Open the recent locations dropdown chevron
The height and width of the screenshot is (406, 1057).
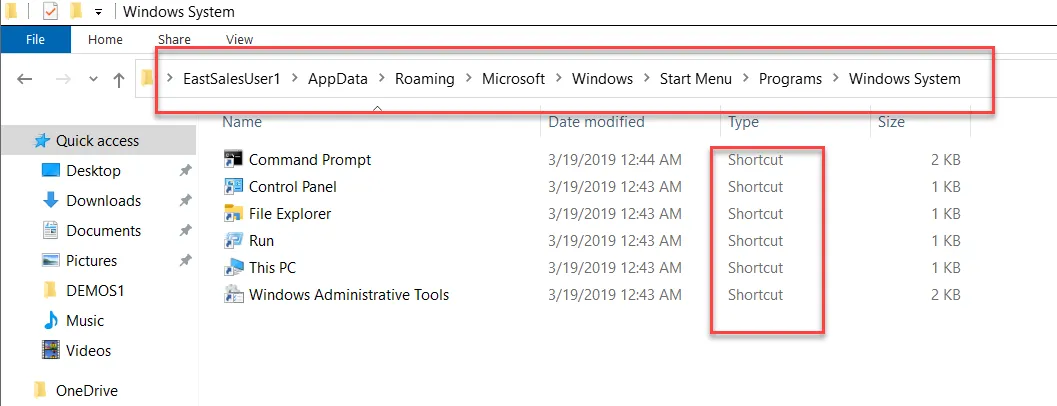click(x=93, y=79)
